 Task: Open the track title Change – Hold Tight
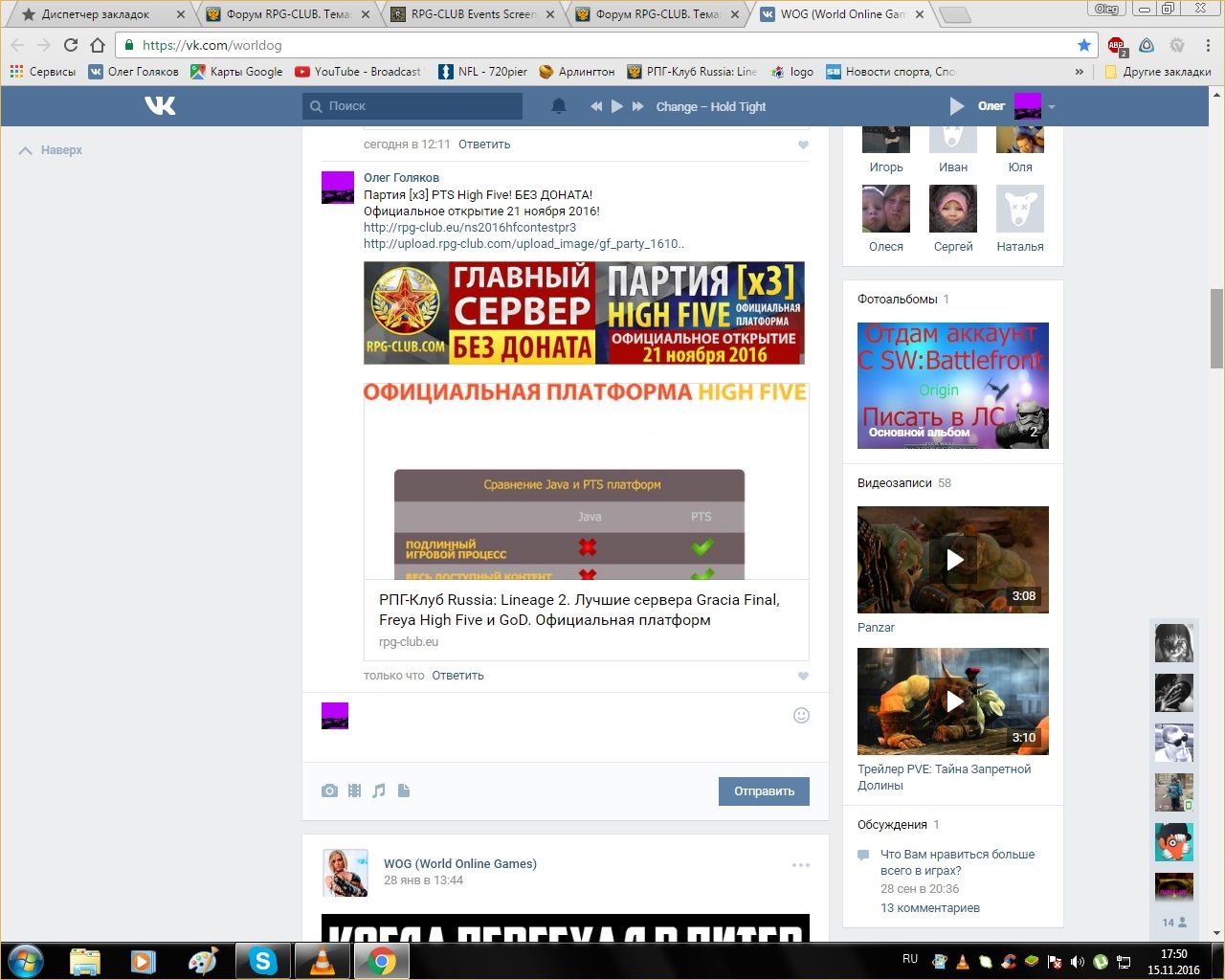point(711,106)
